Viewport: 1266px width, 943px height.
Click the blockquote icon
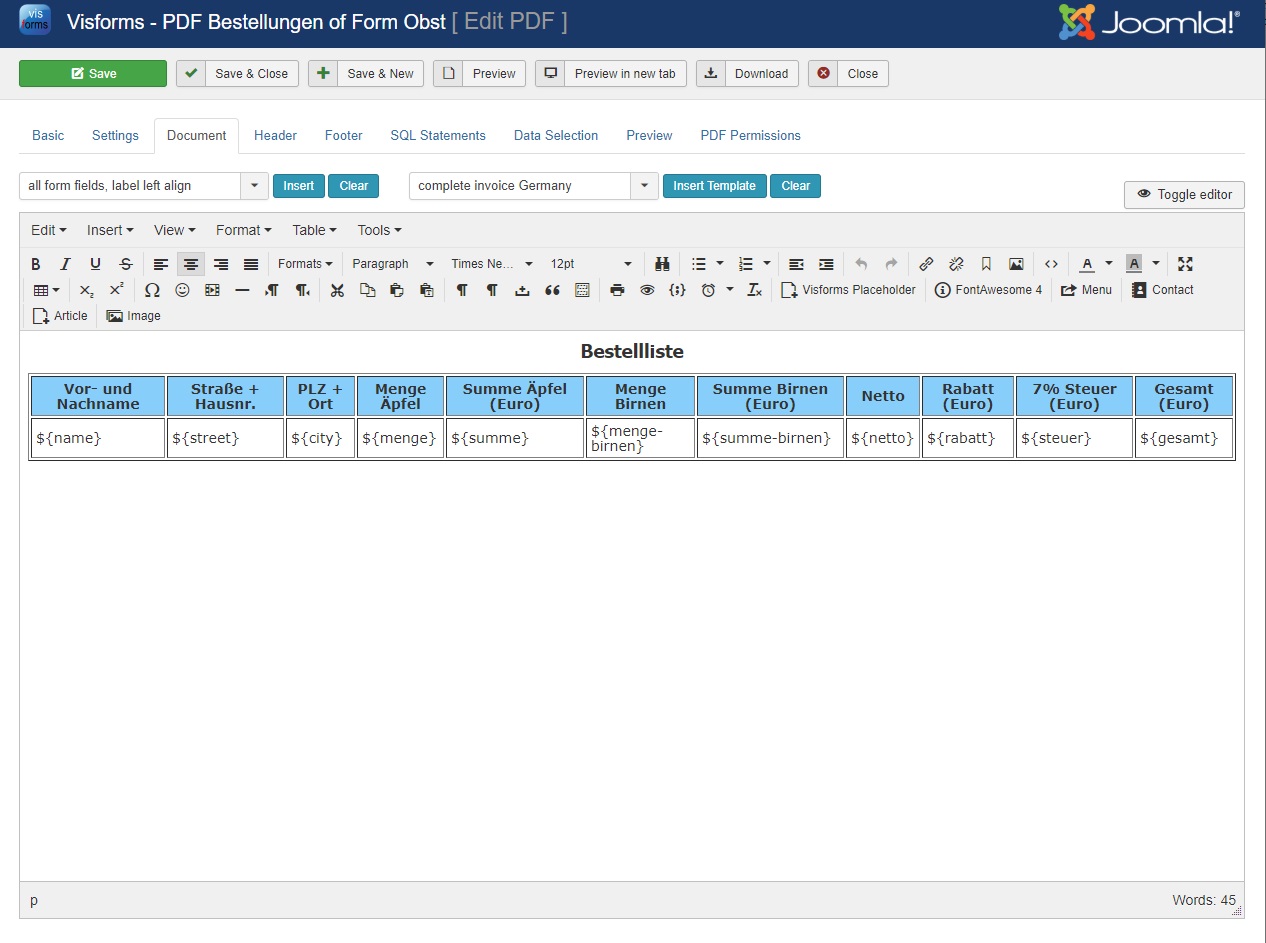(552, 290)
